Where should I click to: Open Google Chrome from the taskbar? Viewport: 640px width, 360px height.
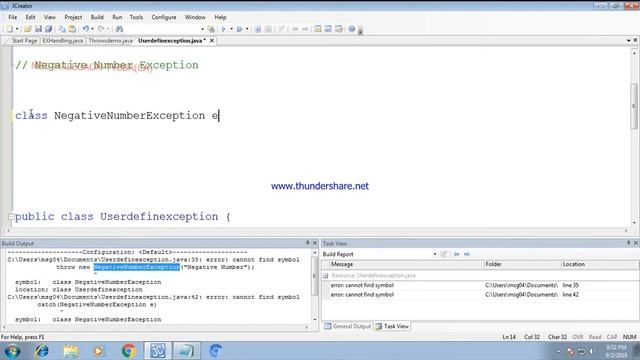(x=128, y=351)
